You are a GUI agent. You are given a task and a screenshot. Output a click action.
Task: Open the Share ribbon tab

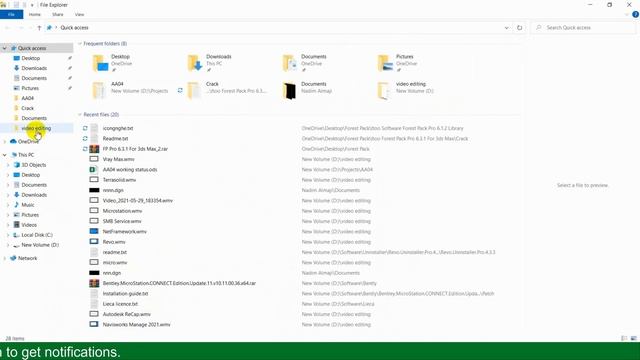[58, 14]
